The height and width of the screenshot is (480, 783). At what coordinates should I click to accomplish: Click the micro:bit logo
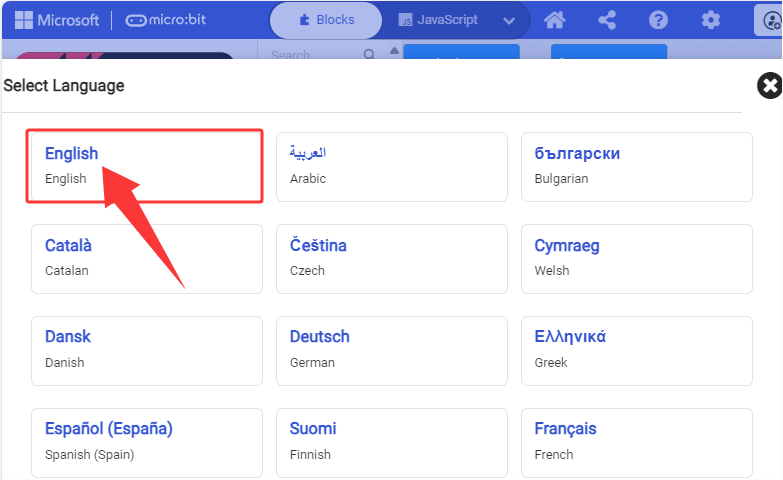coord(165,20)
